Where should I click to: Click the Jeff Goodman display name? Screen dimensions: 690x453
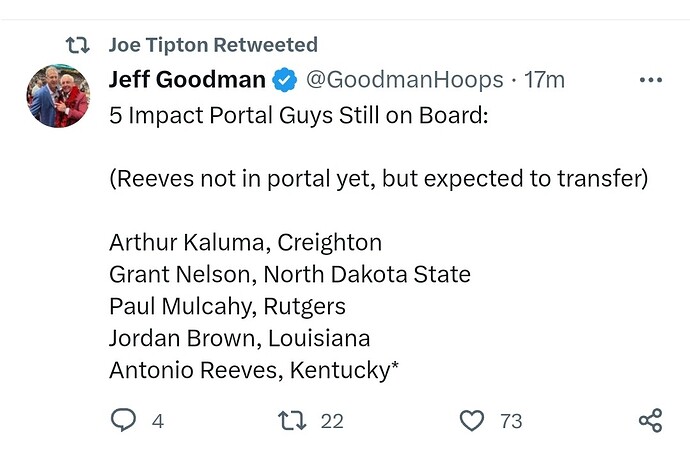coord(187,79)
